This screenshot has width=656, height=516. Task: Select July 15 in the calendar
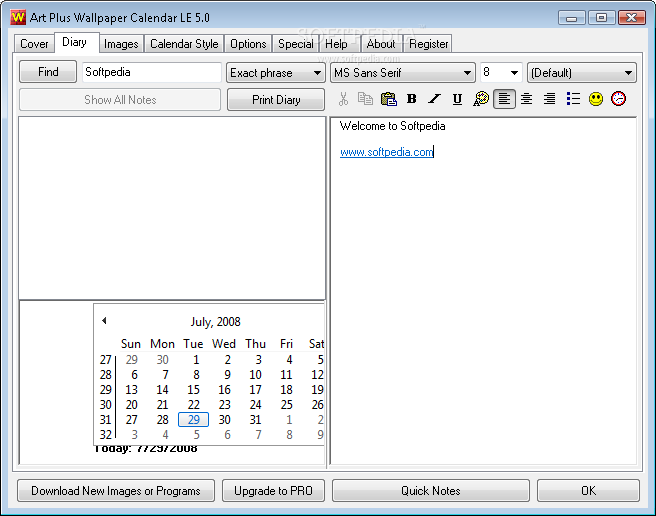193,390
